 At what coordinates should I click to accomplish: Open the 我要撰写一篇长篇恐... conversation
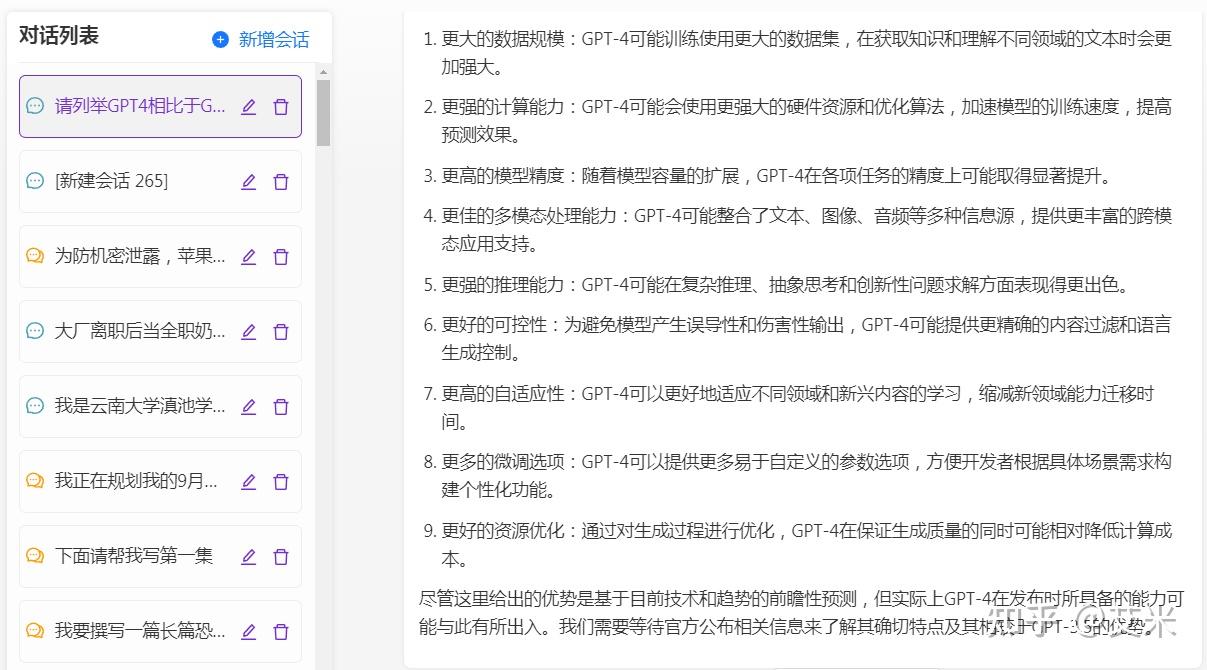click(x=160, y=631)
